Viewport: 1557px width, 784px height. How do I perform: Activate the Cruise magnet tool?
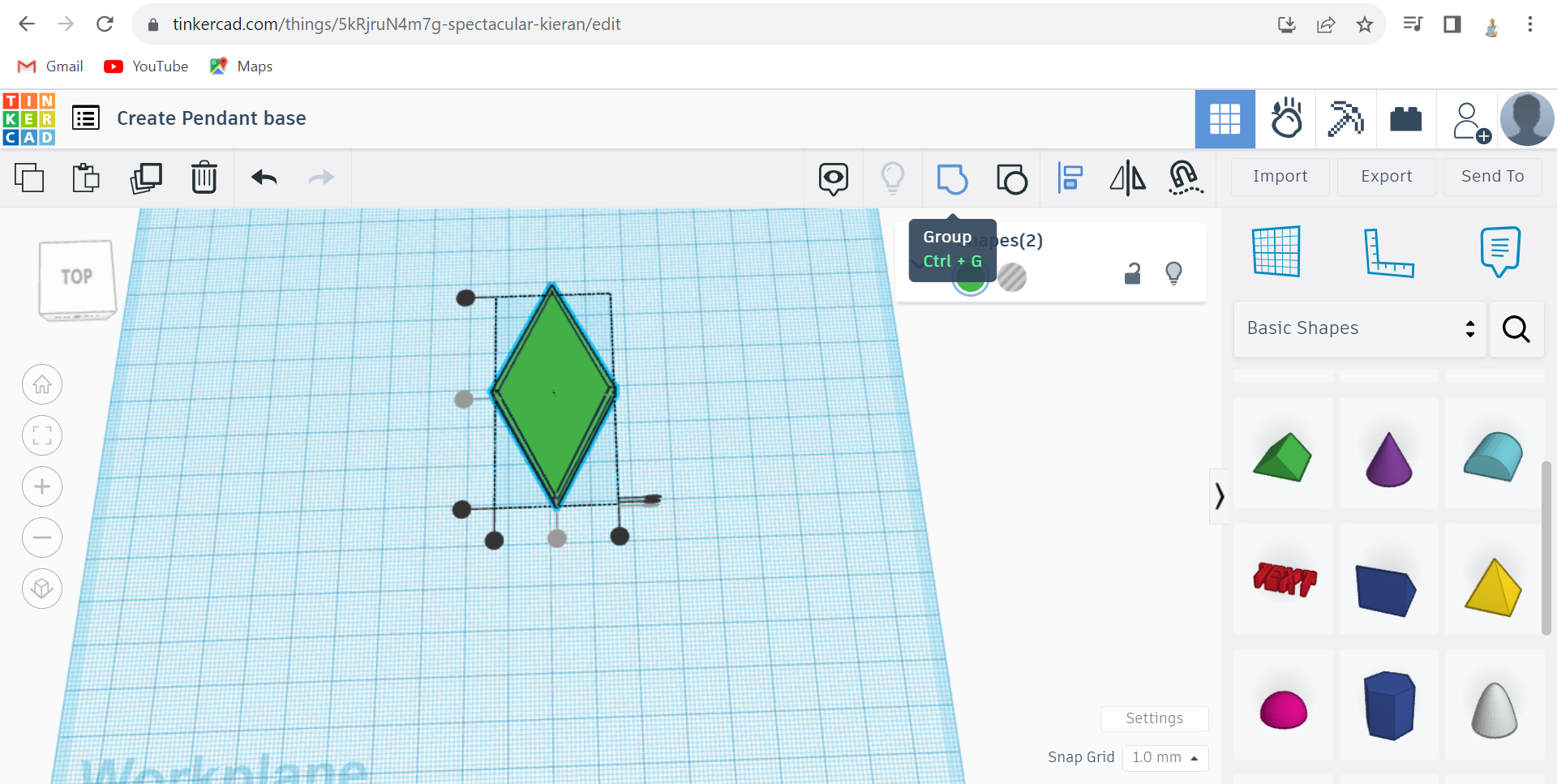1186,178
